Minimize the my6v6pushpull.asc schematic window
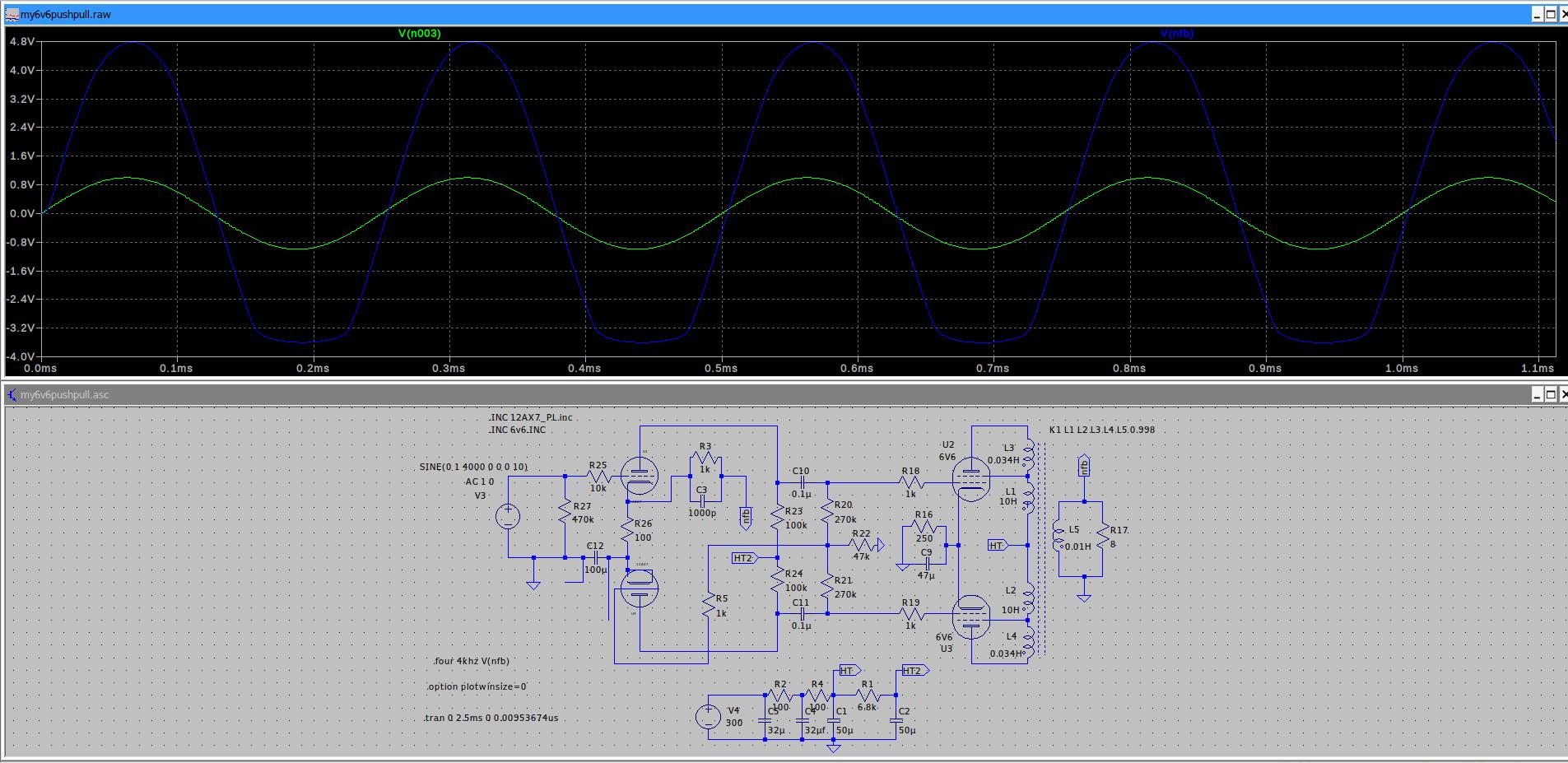1568x763 pixels. pos(1537,394)
